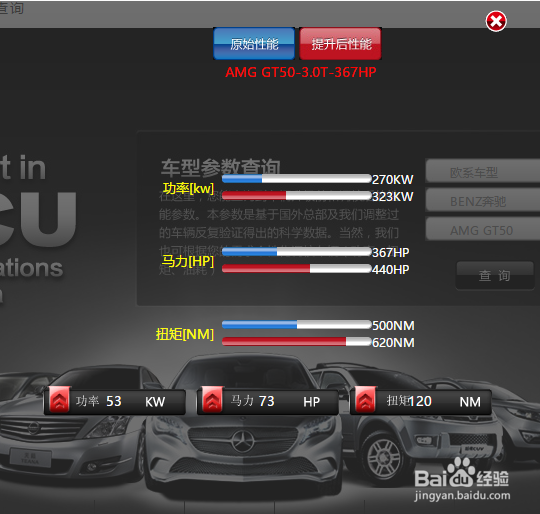
Task: Click the 扭矩[NM] yellow label
Action: [x=185, y=334]
